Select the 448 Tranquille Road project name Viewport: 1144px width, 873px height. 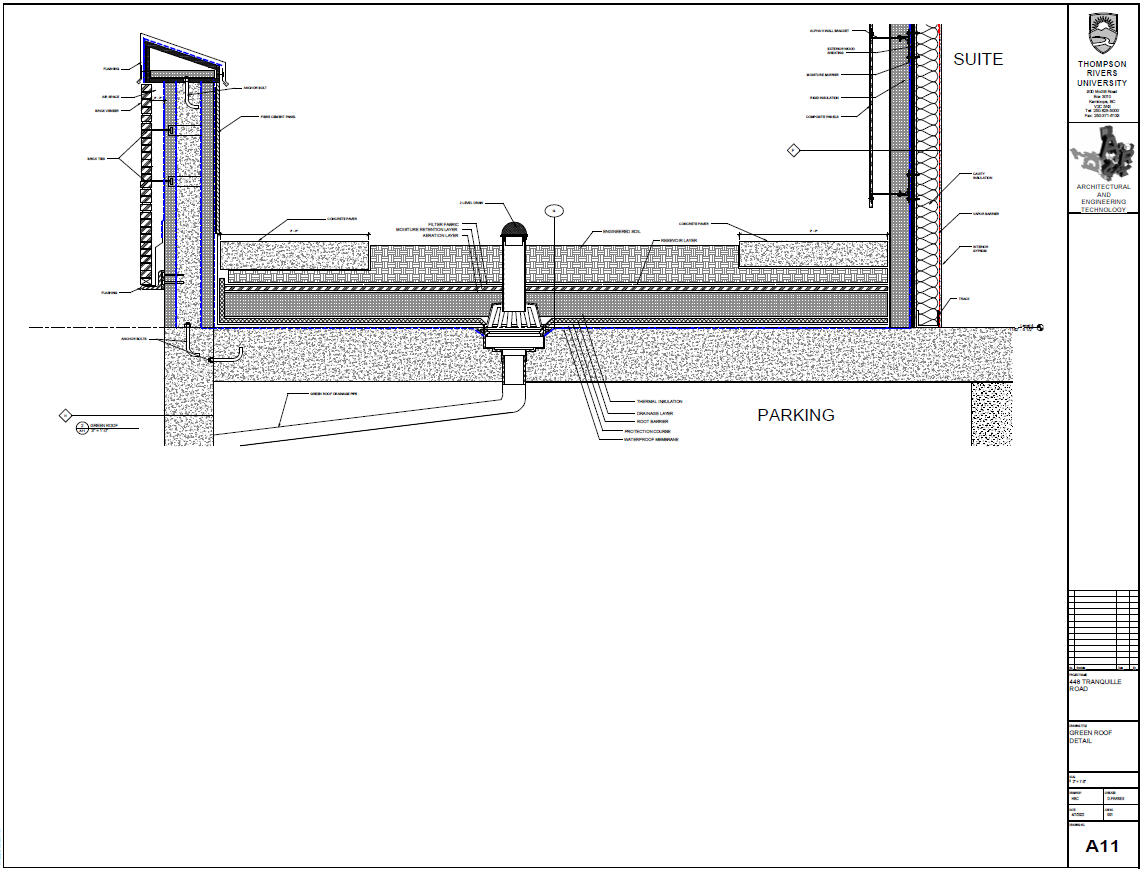click(x=1095, y=685)
